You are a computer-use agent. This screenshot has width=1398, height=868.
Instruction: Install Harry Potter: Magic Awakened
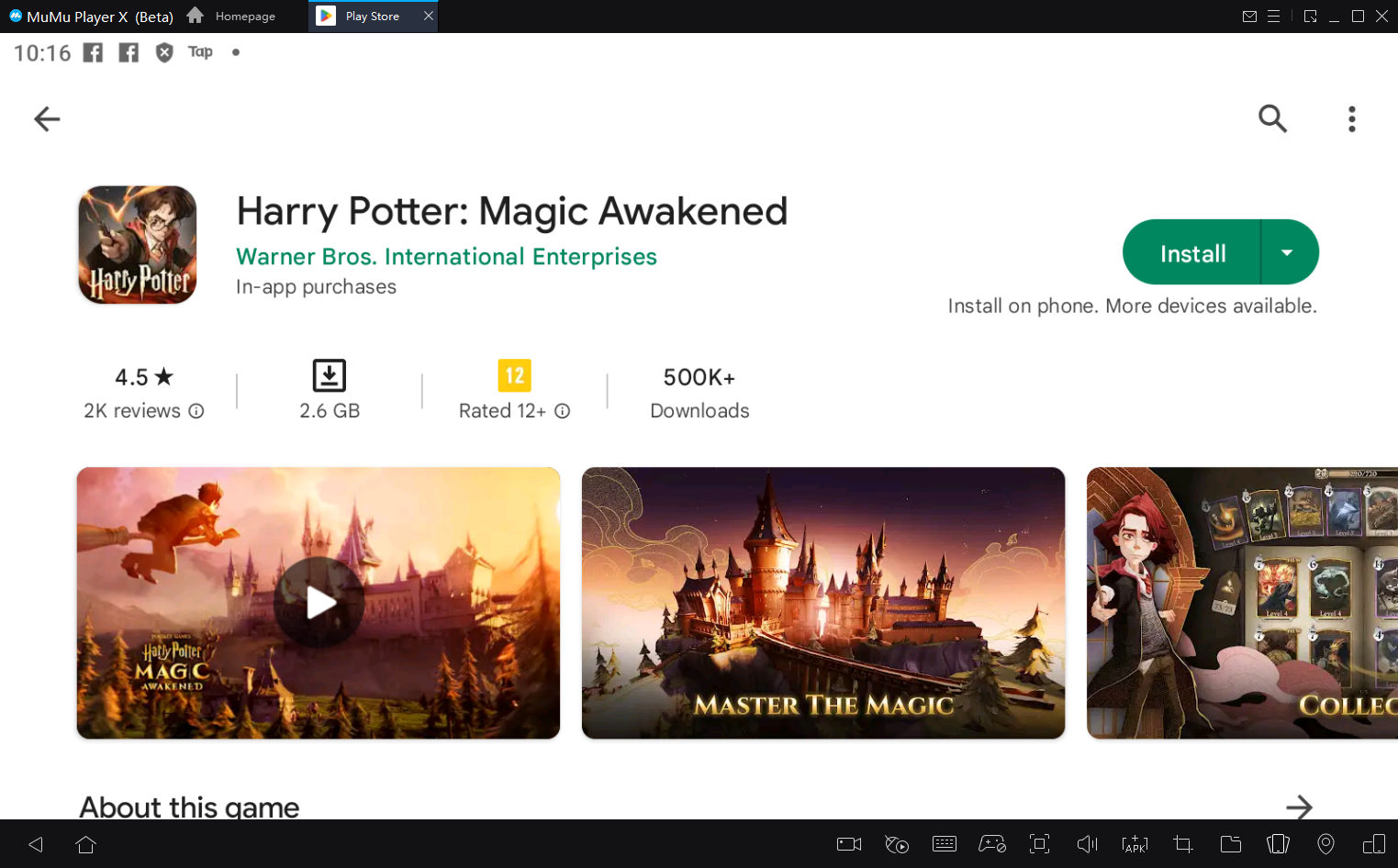(x=1192, y=252)
